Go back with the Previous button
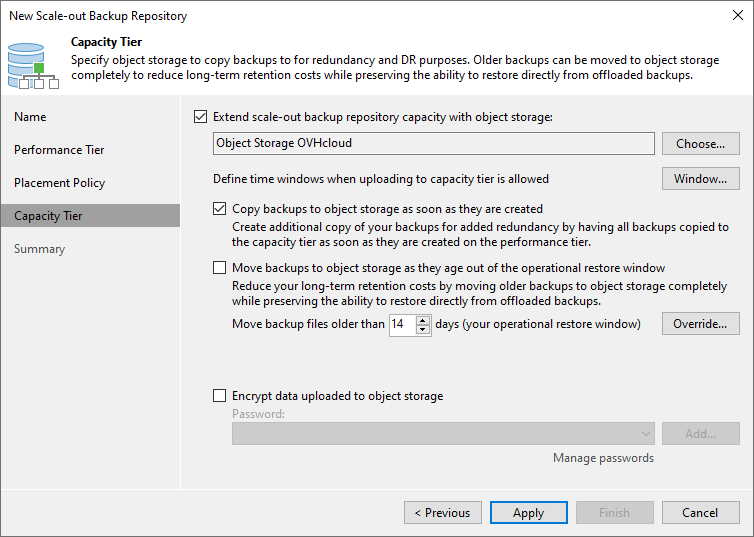Viewport: 754px width, 537px height. point(442,513)
